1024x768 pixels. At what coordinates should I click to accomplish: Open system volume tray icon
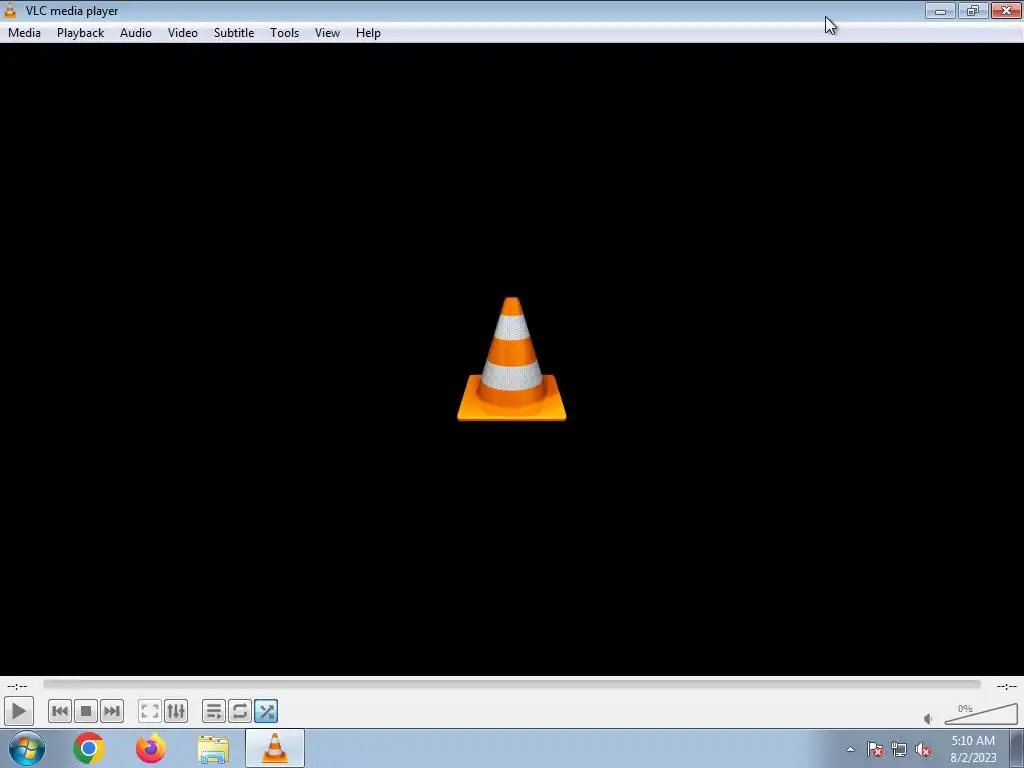tap(923, 749)
